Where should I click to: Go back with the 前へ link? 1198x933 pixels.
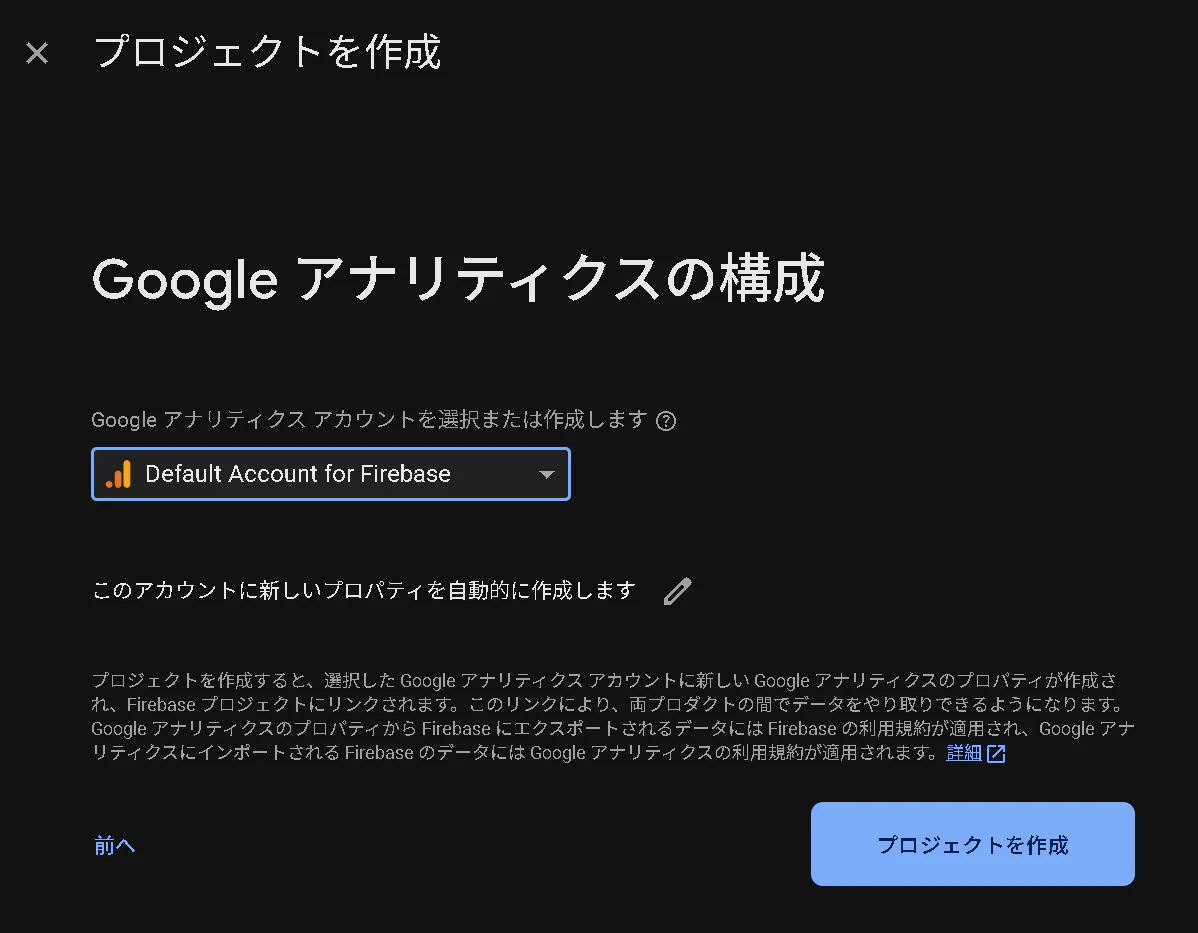tap(115, 845)
